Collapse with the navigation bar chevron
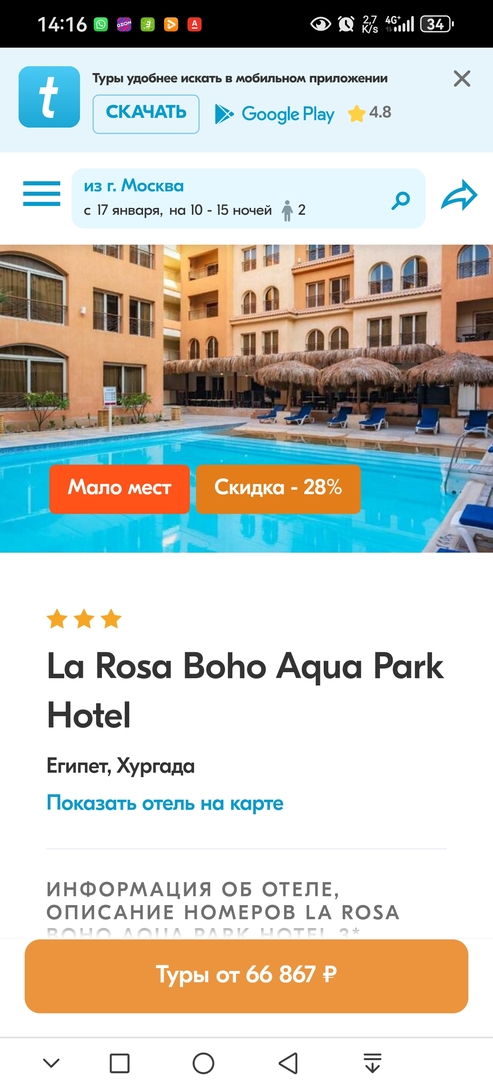The width and height of the screenshot is (493, 1090). [51, 1062]
